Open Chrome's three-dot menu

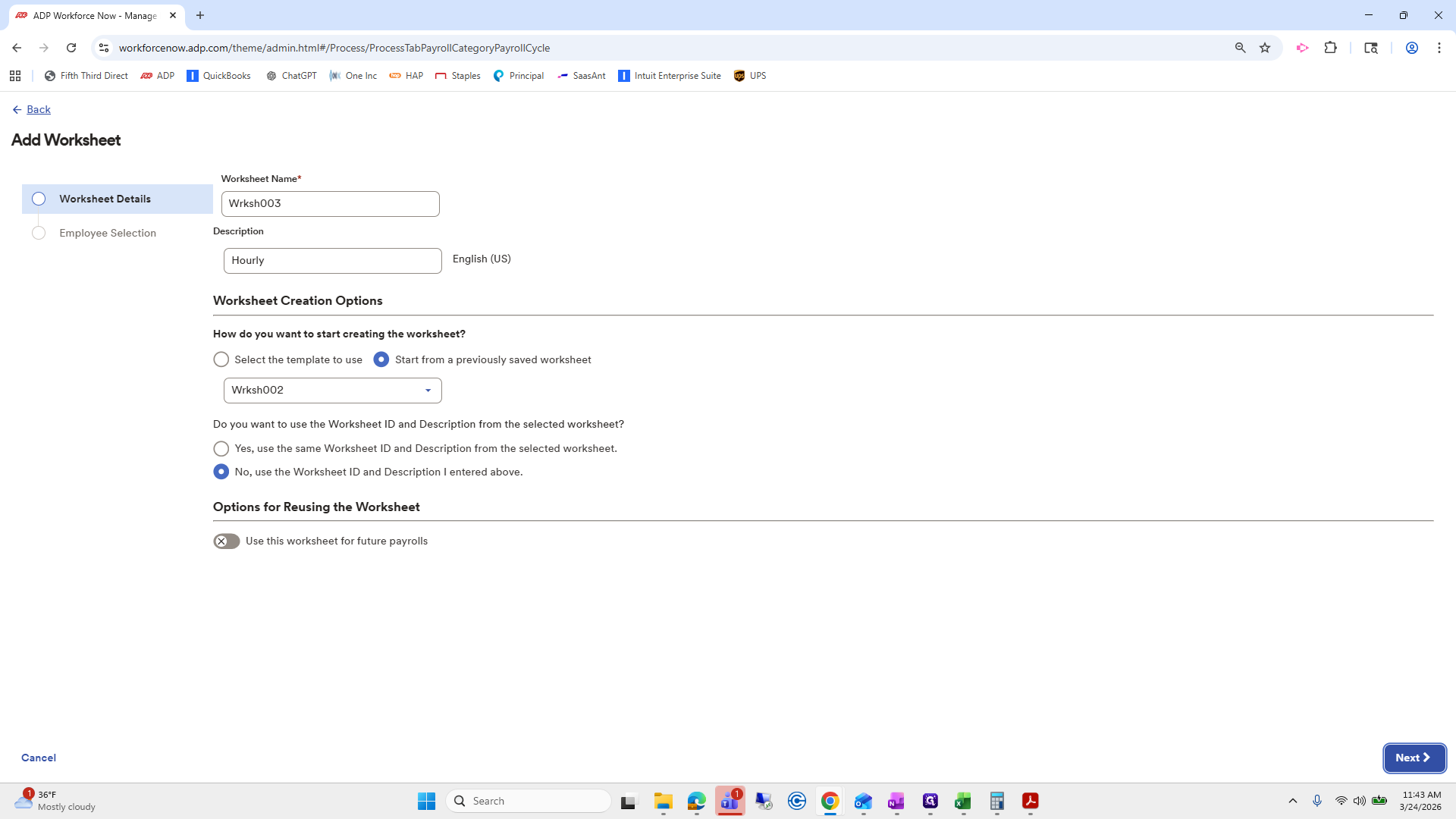(x=1439, y=47)
